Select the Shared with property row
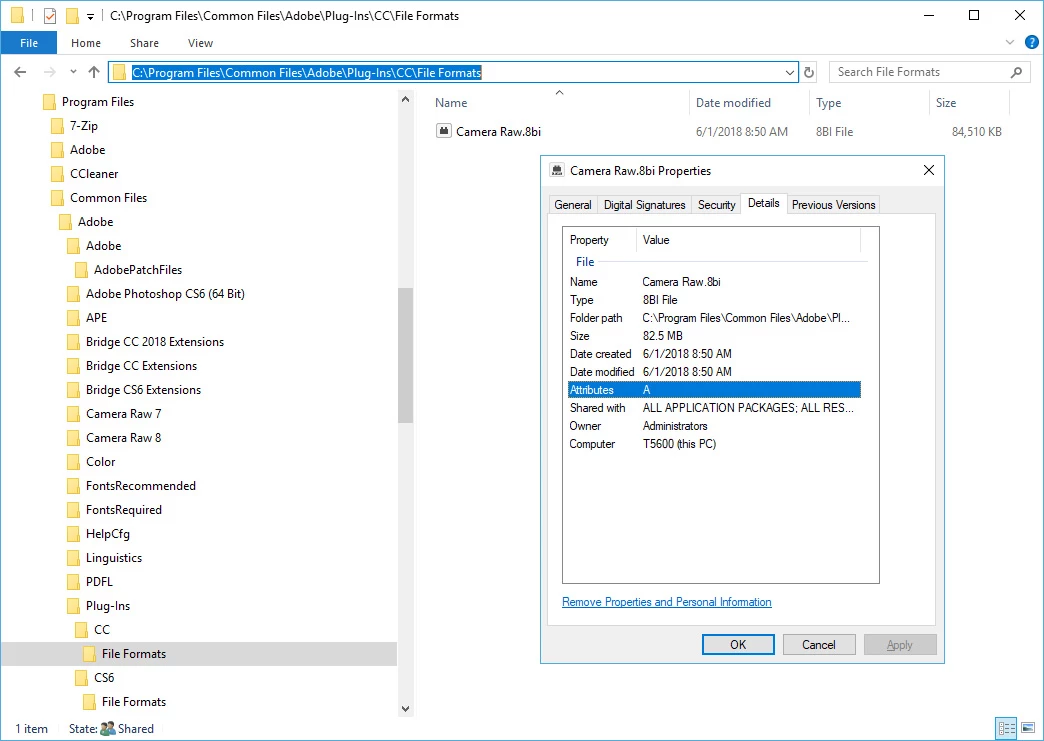 click(x=714, y=407)
